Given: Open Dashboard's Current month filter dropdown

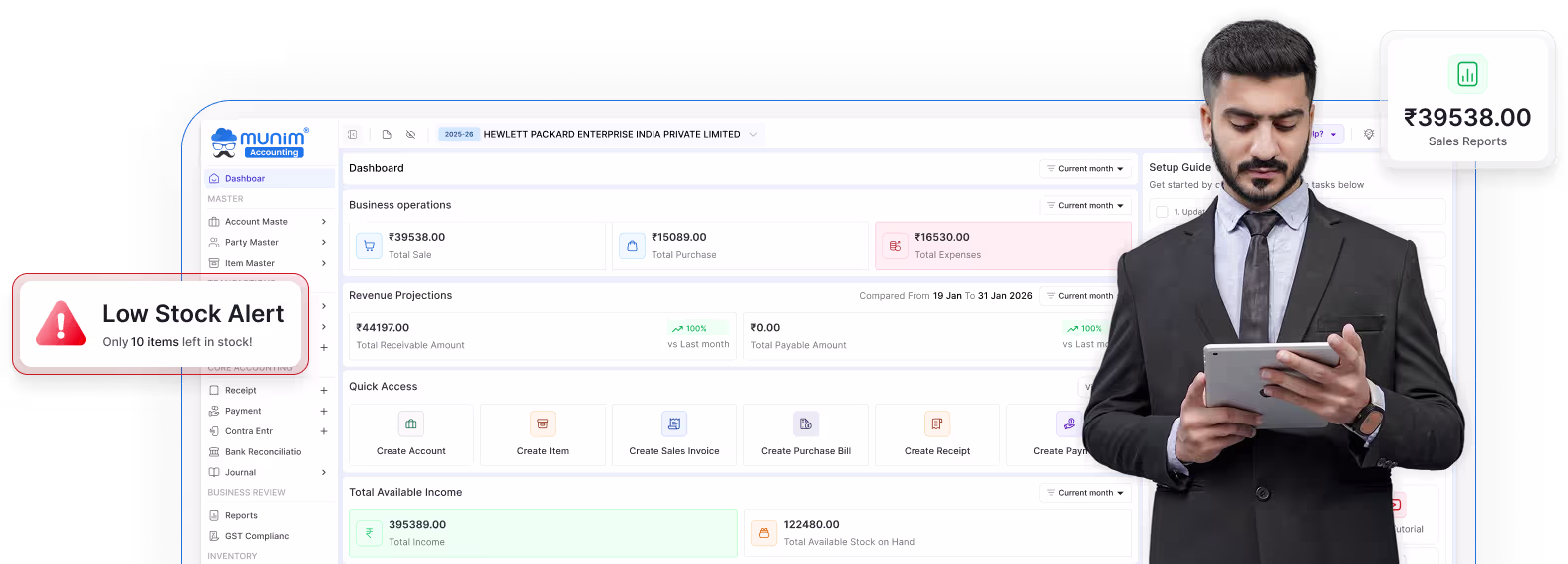Looking at the screenshot, I should point(1086,169).
